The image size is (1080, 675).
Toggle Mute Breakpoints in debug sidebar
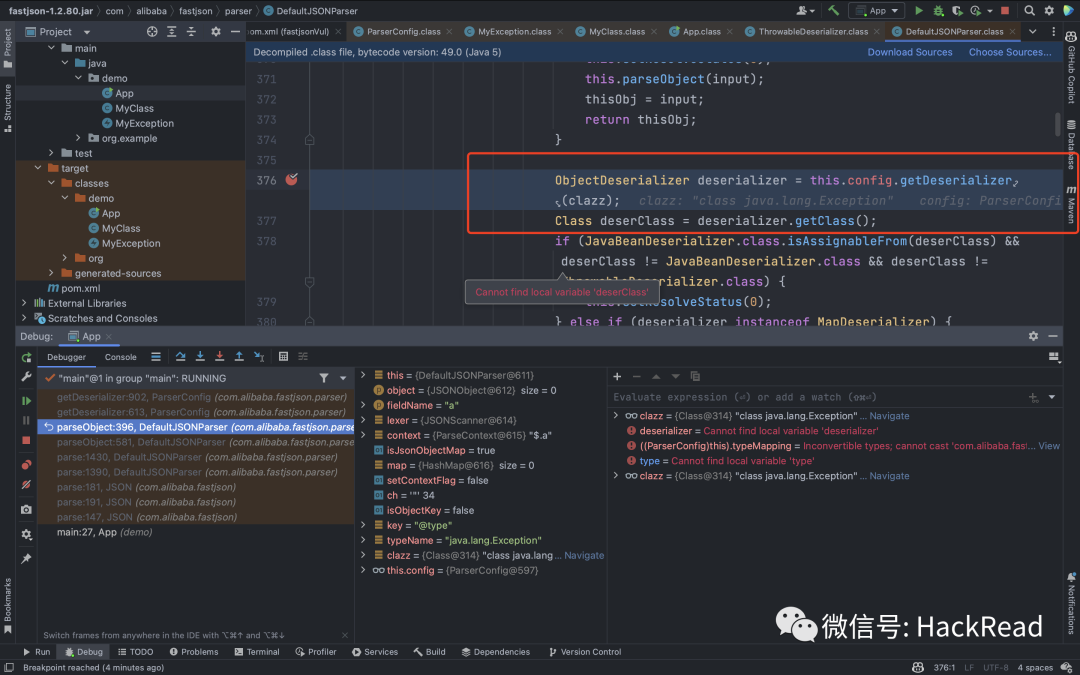(x=26, y=485)
